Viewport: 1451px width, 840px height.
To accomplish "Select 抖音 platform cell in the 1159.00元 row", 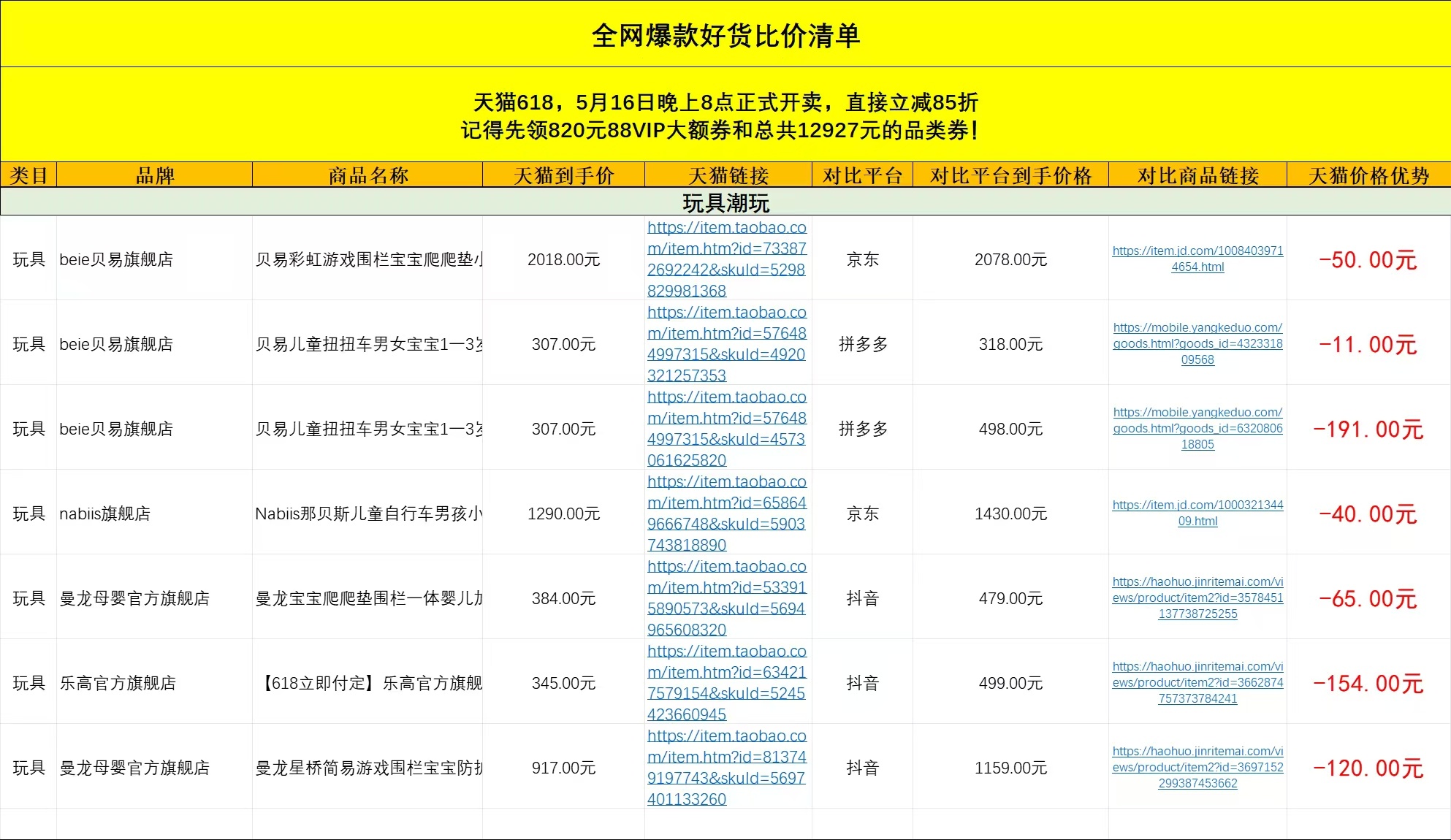I will pyautogui.click(x=863, y=768).
